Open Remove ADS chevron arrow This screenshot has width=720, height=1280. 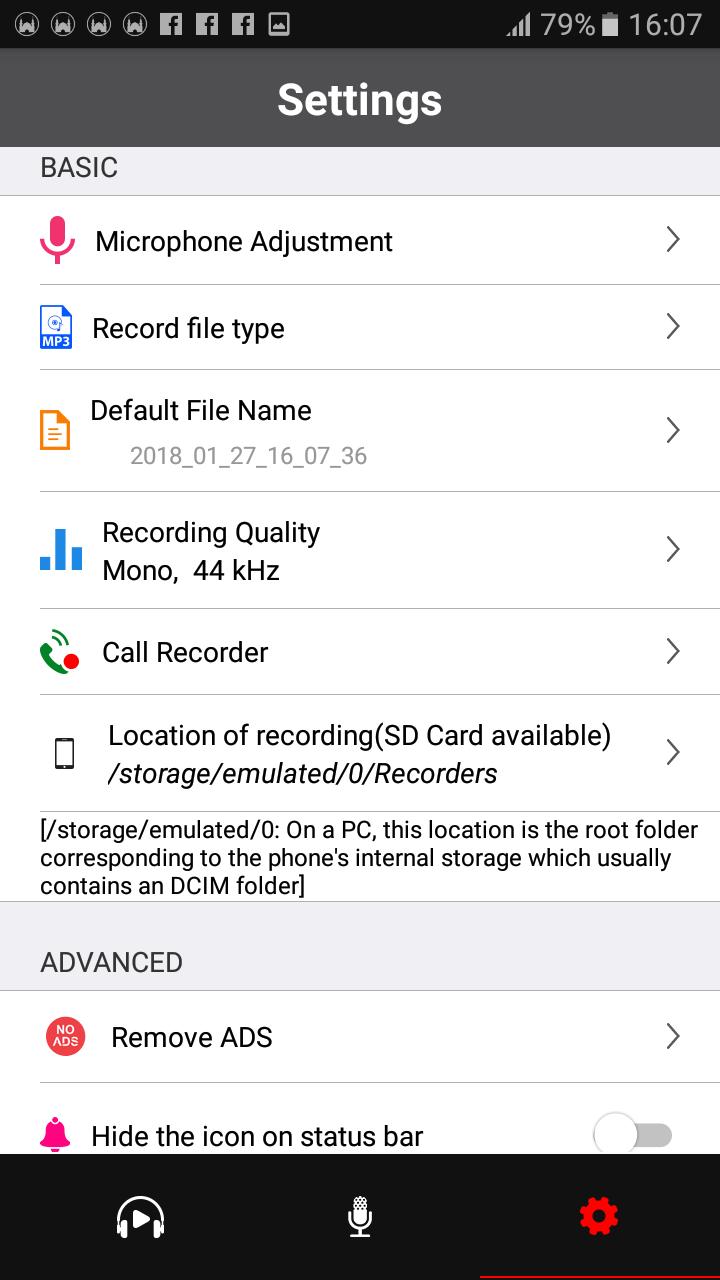pyautogui.click(x=673, y=1036)
